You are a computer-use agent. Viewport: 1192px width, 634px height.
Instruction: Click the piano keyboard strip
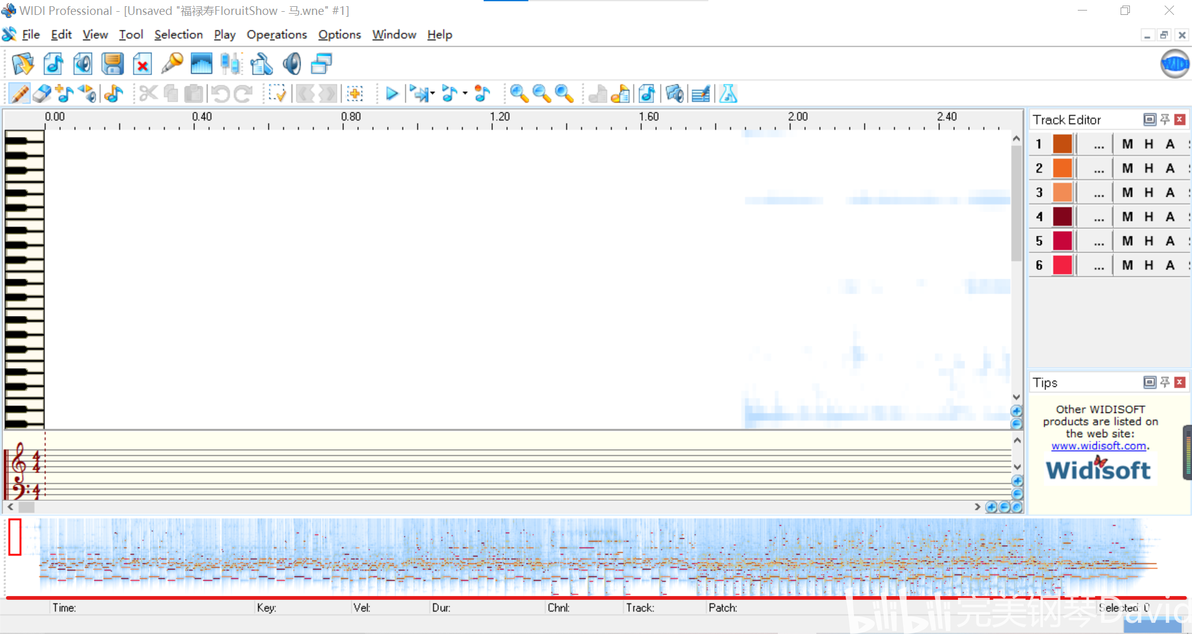[x=24, y=280]
